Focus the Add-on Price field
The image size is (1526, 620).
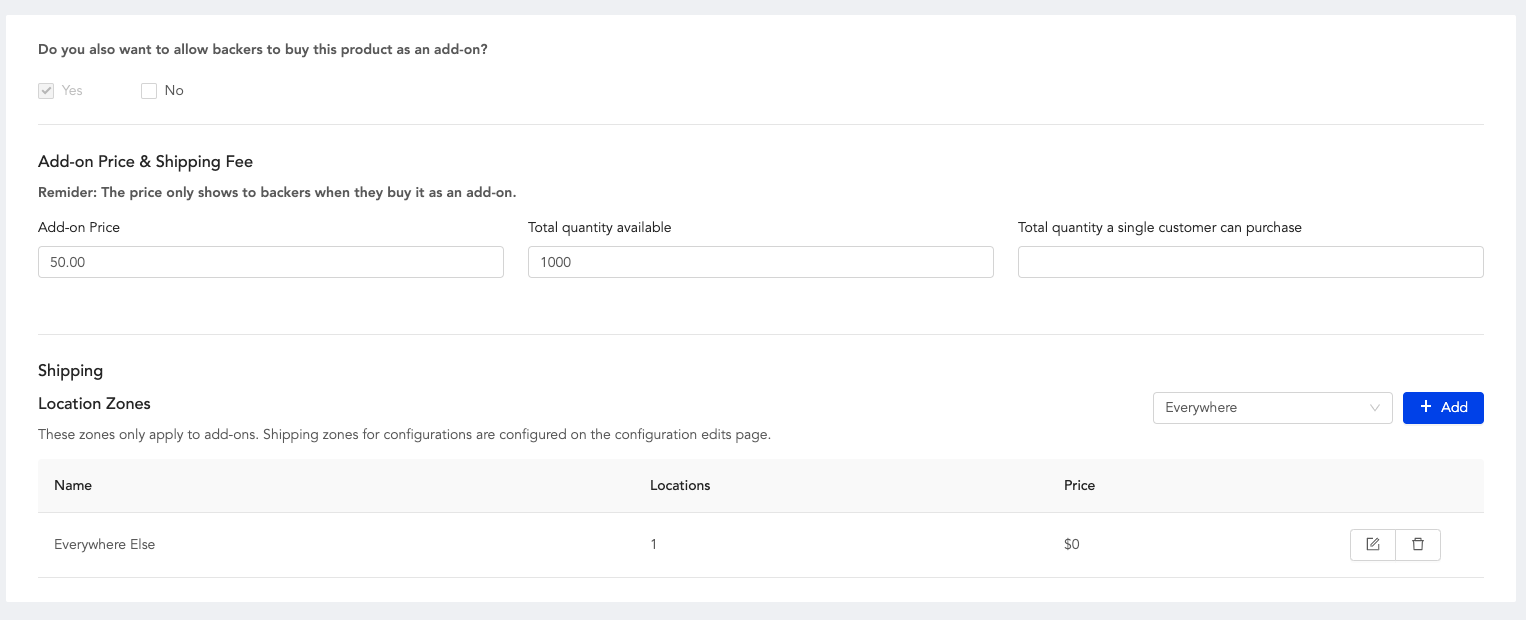270,262
